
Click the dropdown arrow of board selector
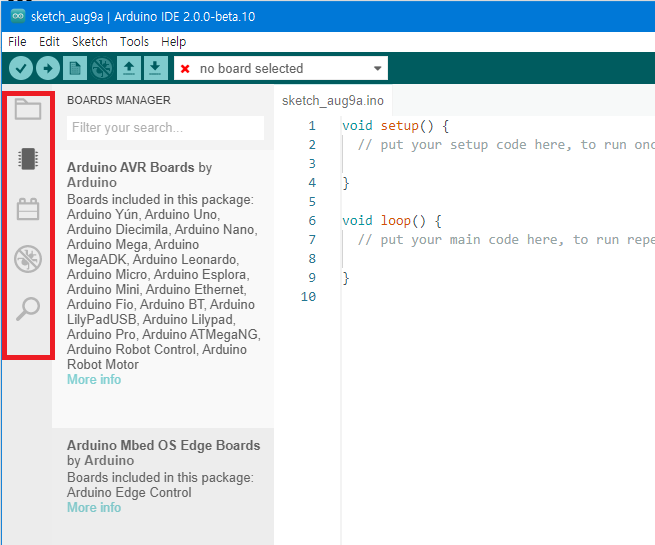(x=378, y=68)
